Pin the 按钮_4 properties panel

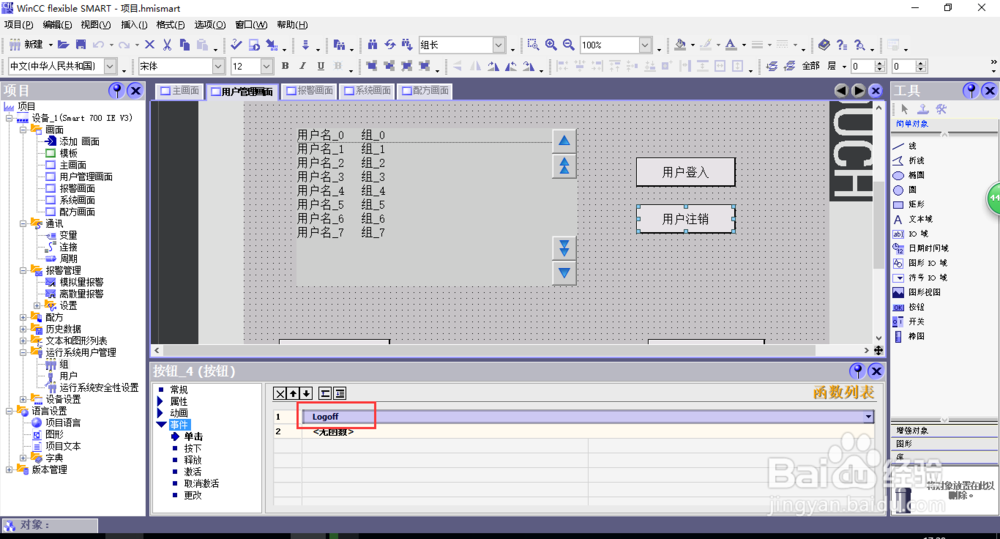coord(857,371)
